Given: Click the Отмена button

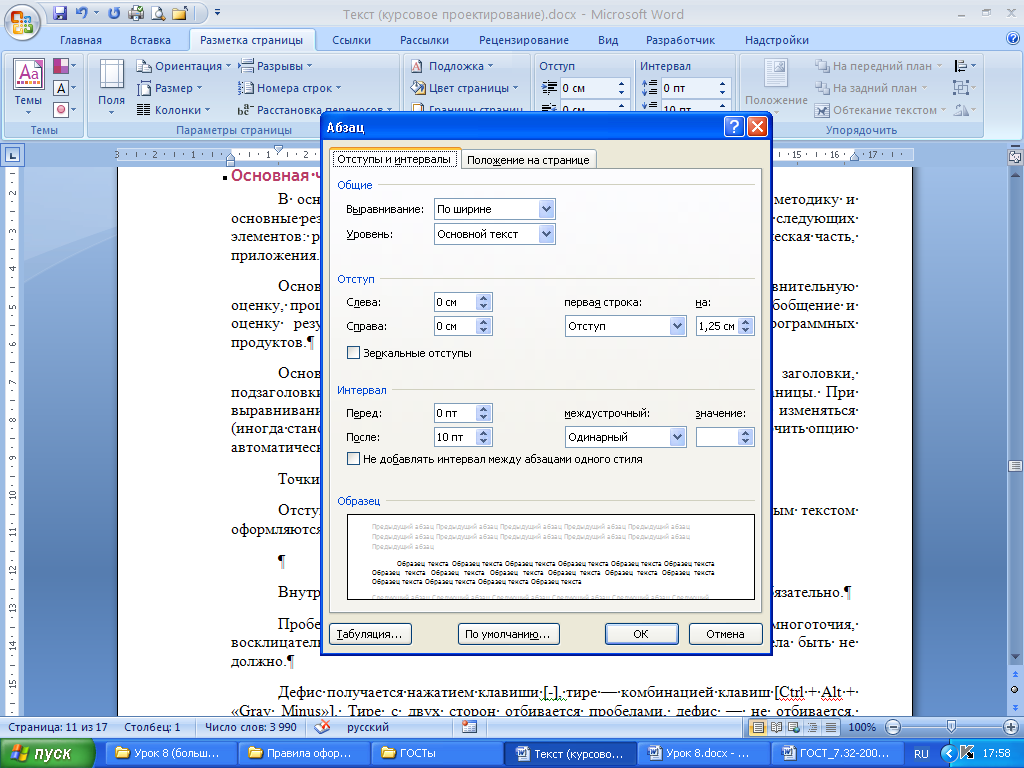Looking at the screenshot, I should pos(725,634).
